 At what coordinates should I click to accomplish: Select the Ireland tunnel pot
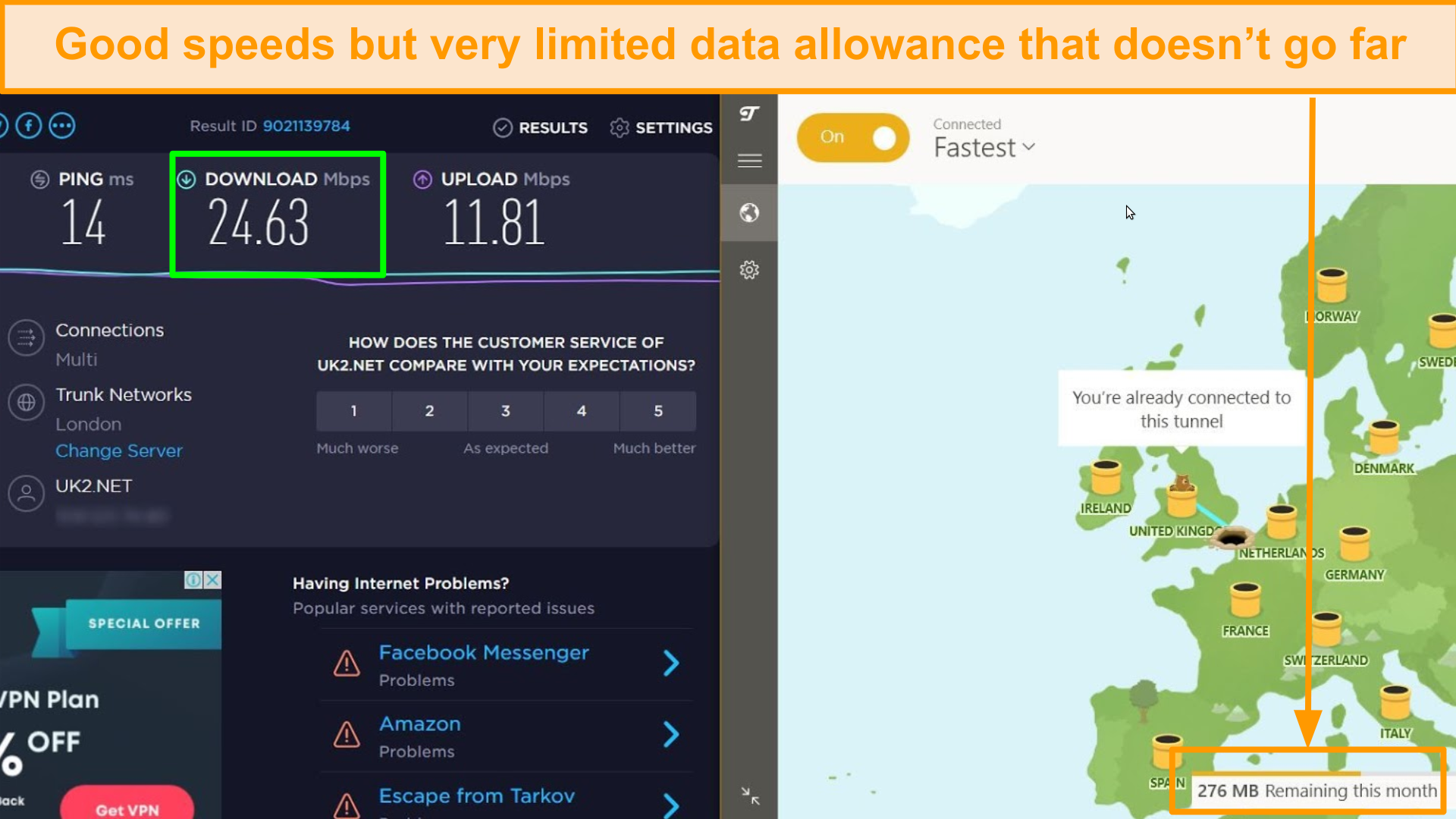[x=1106, y=479]
